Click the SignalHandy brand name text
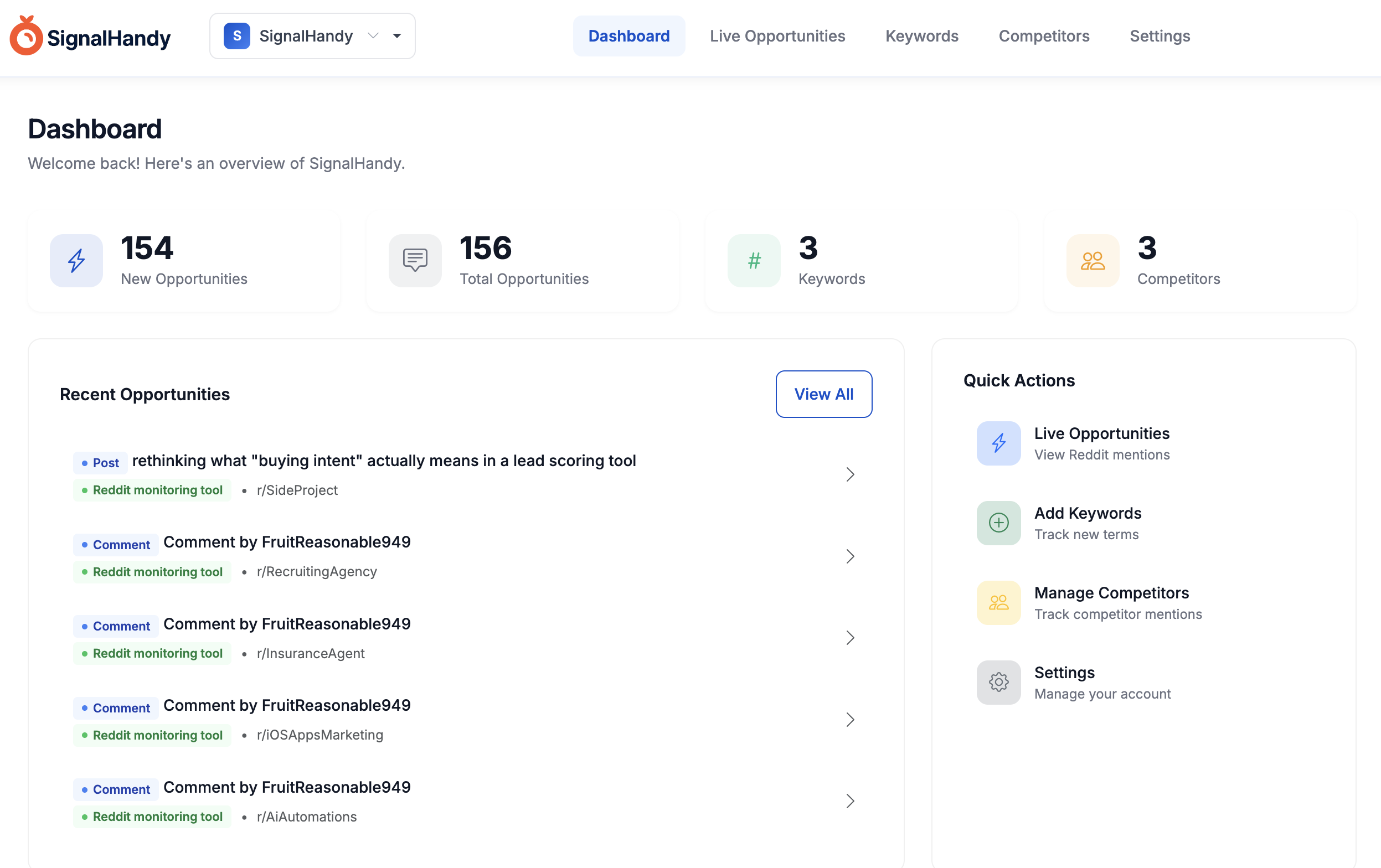Viewport: 1381px width, 868px height. [109, 38]
